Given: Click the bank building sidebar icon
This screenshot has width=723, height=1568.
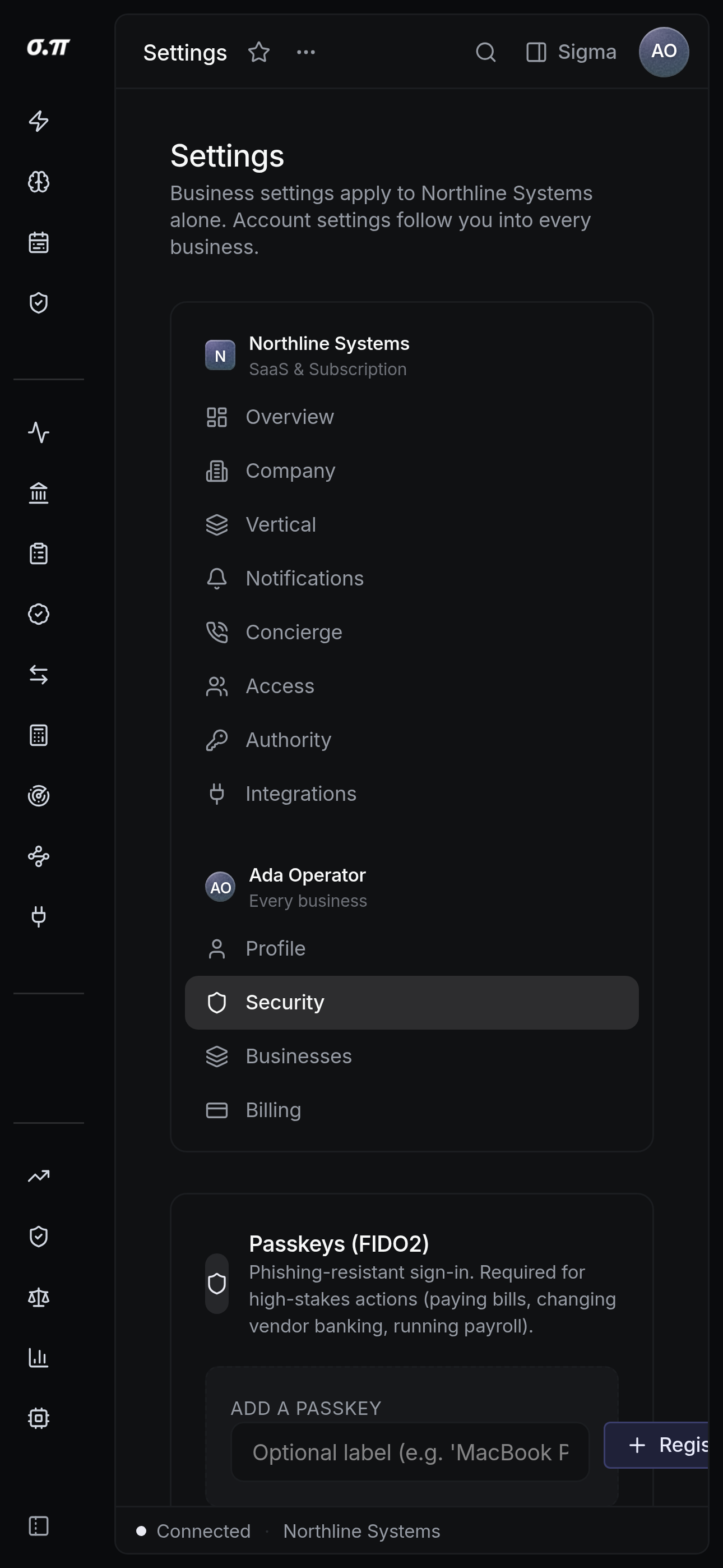Looking at the screenshot, I should click(38, 493).
